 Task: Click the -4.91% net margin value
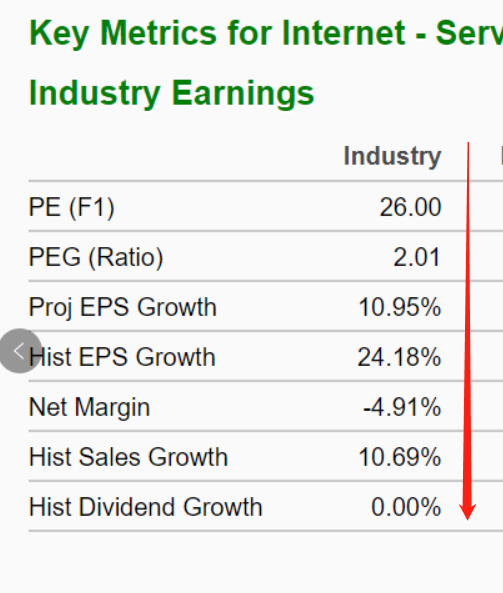click(x=402, y=407)
